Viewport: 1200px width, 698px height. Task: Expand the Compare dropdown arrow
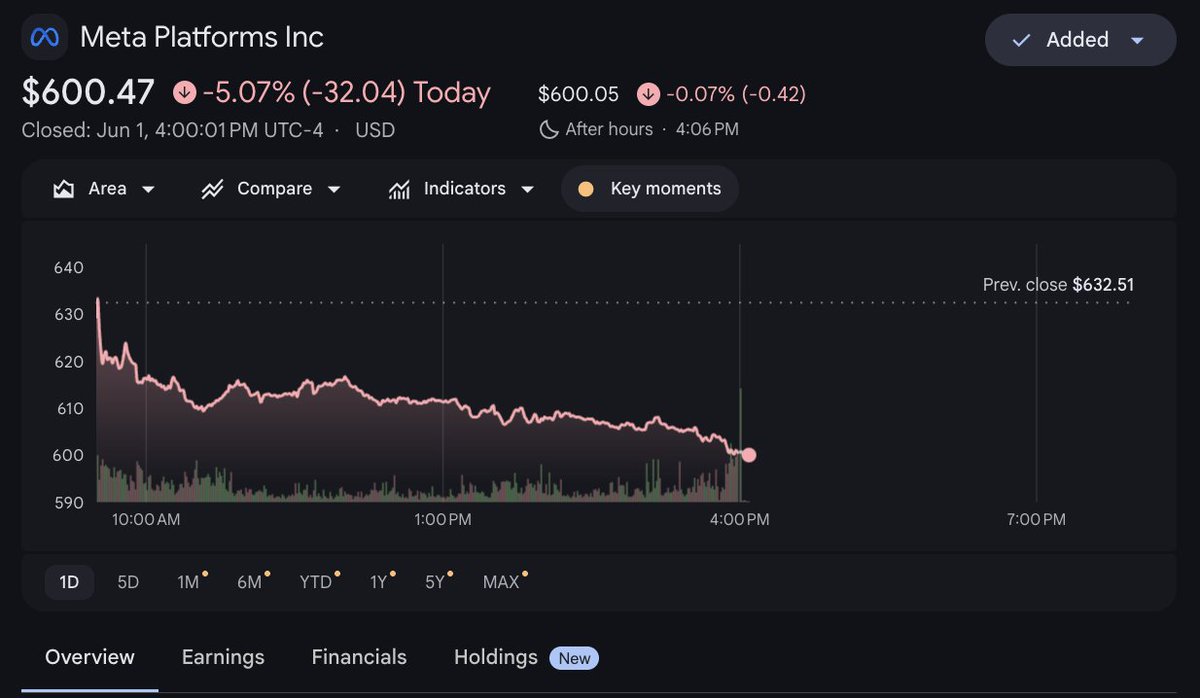click(x=334, y=189)
